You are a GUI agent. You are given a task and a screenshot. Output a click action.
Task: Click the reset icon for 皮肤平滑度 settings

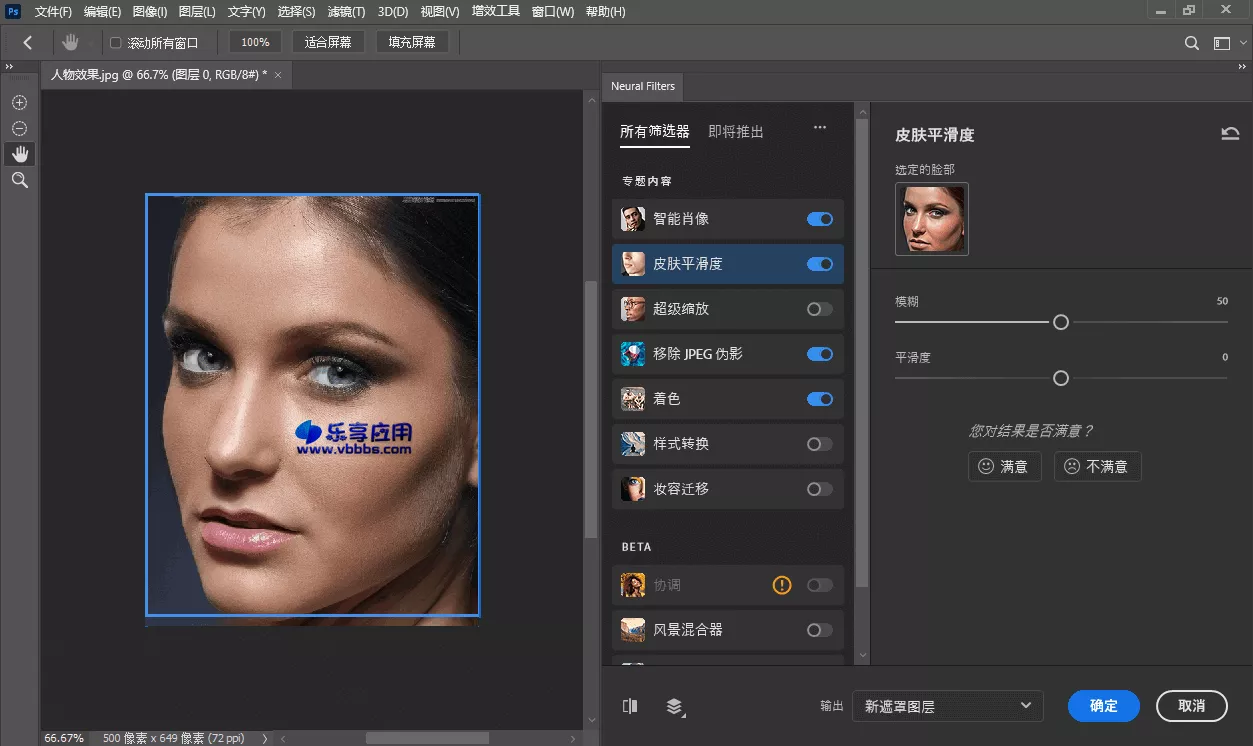(1231, 132)
